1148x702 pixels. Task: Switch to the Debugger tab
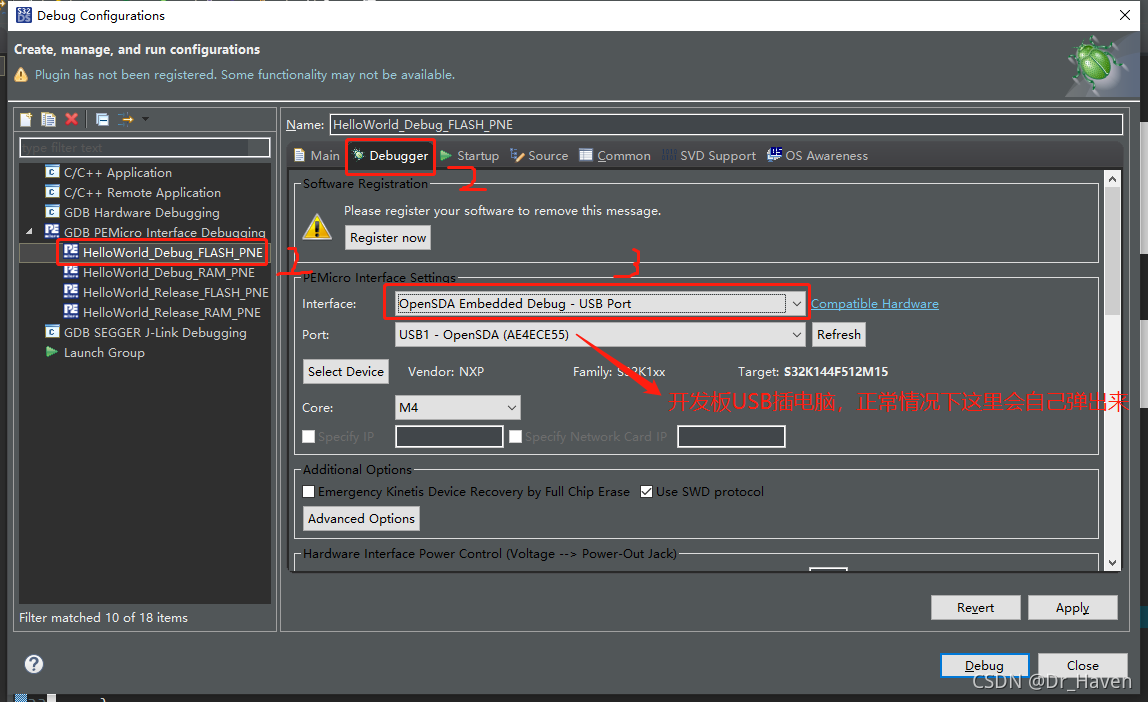pos(390,155)
